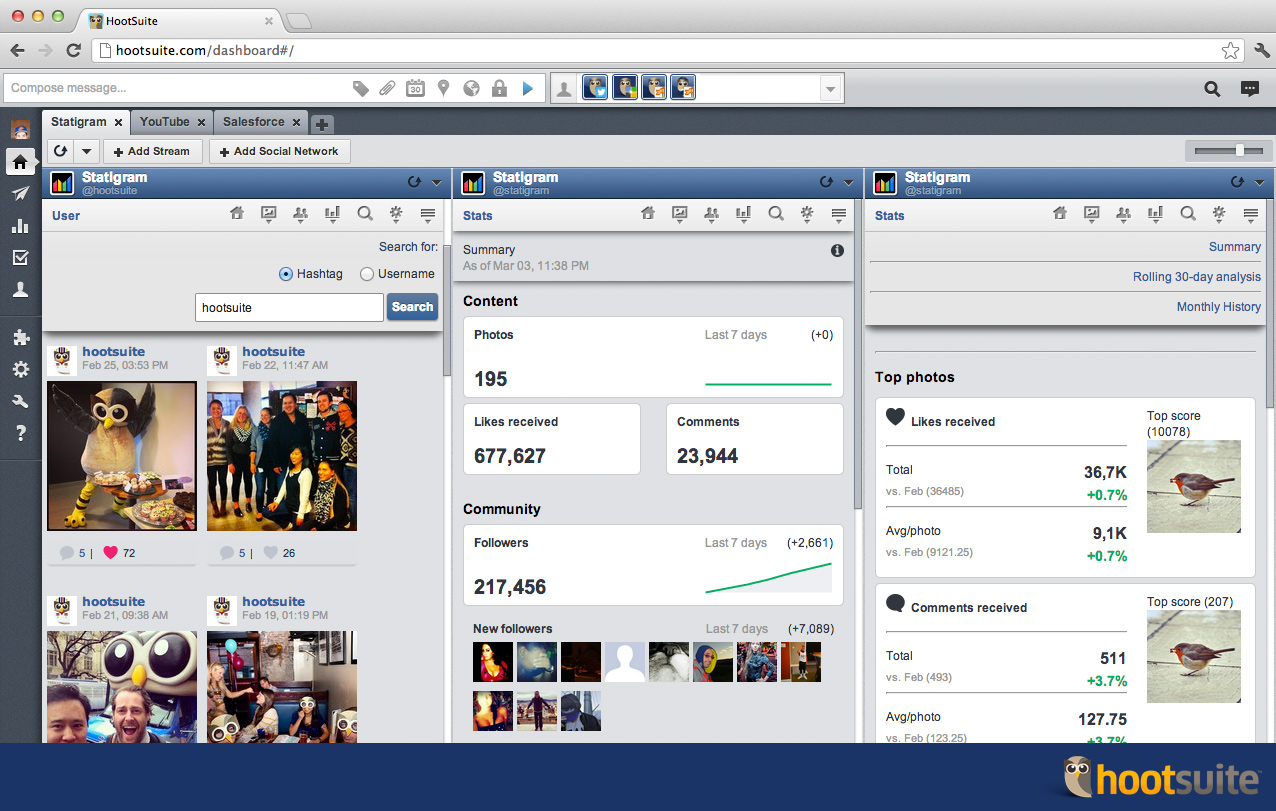Open the calendar scheduling icon
The height and width of the screenshot is (811, 1276).
pos(416,89)
